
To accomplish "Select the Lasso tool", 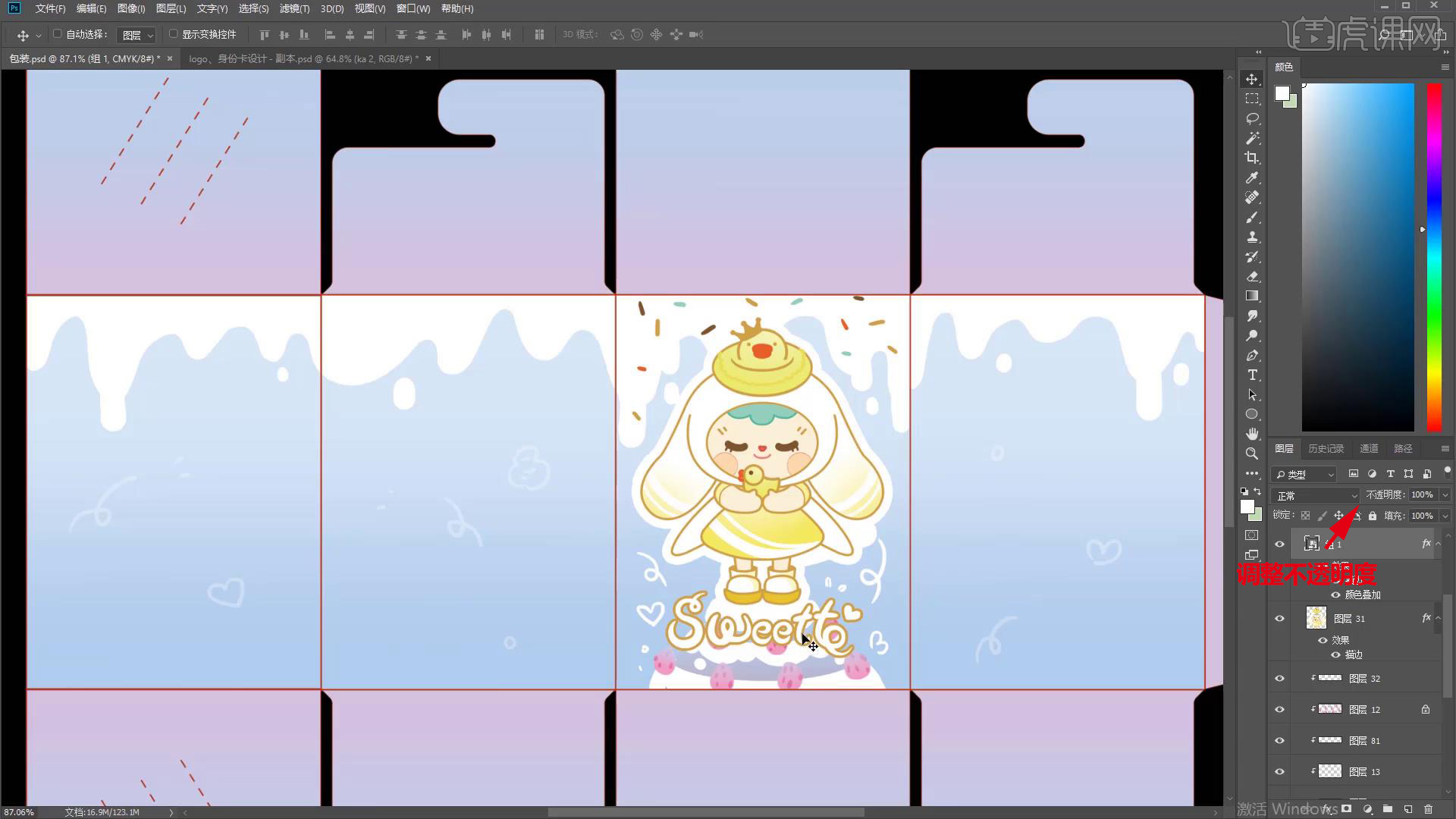I will (1252, 119).
